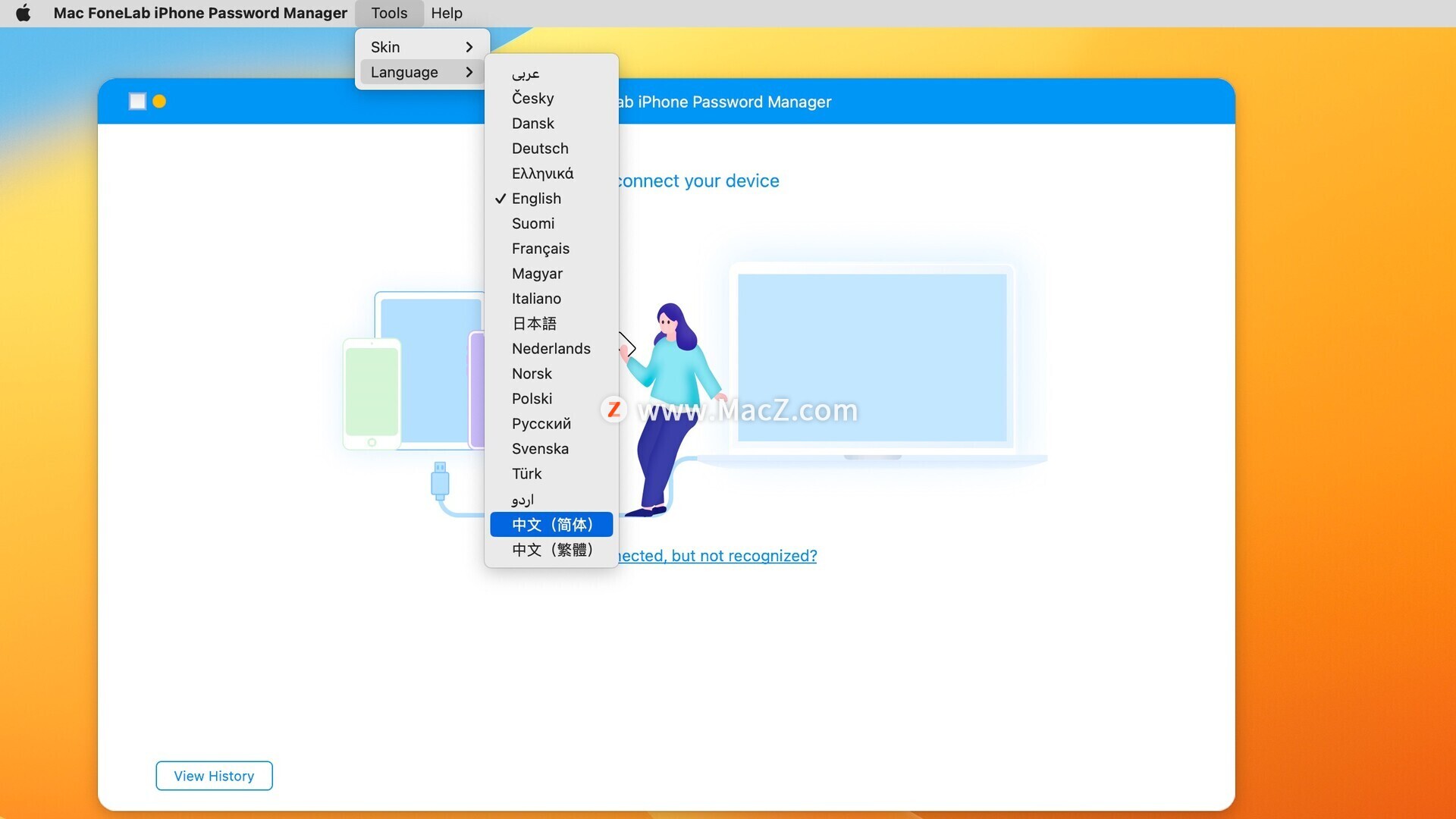Switch language to Français
Viewport: 1456px width, 819px height.
pos(551,248)
